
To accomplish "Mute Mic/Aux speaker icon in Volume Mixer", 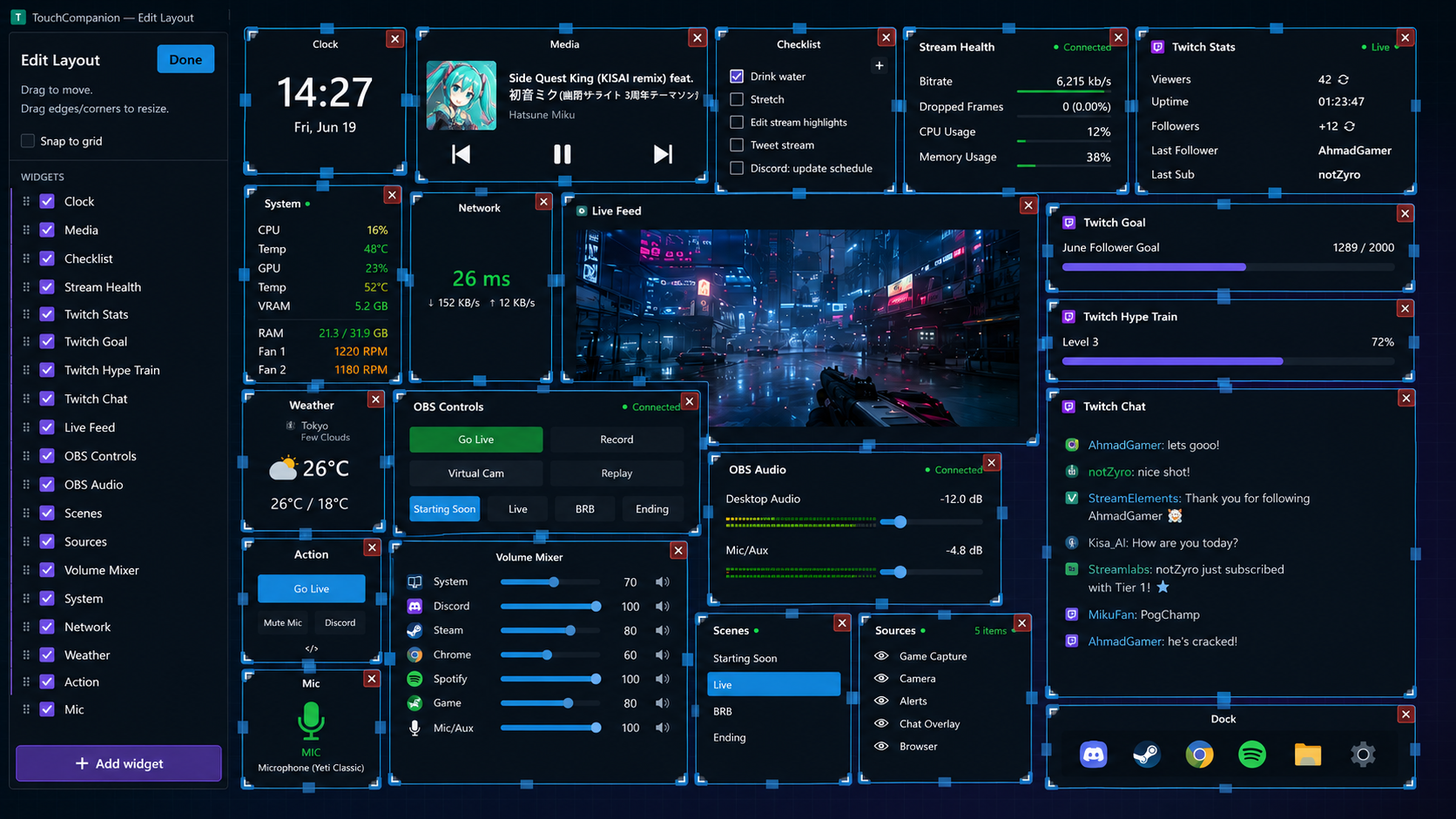I will [663, 728].
